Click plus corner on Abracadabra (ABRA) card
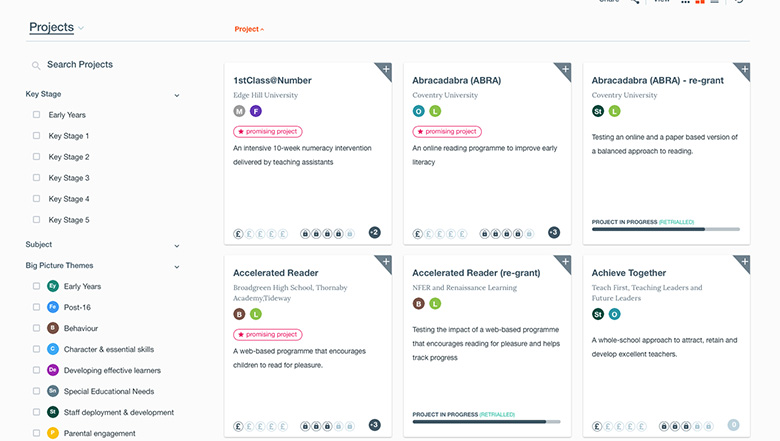The image size is (780, 441). (565, 70)
